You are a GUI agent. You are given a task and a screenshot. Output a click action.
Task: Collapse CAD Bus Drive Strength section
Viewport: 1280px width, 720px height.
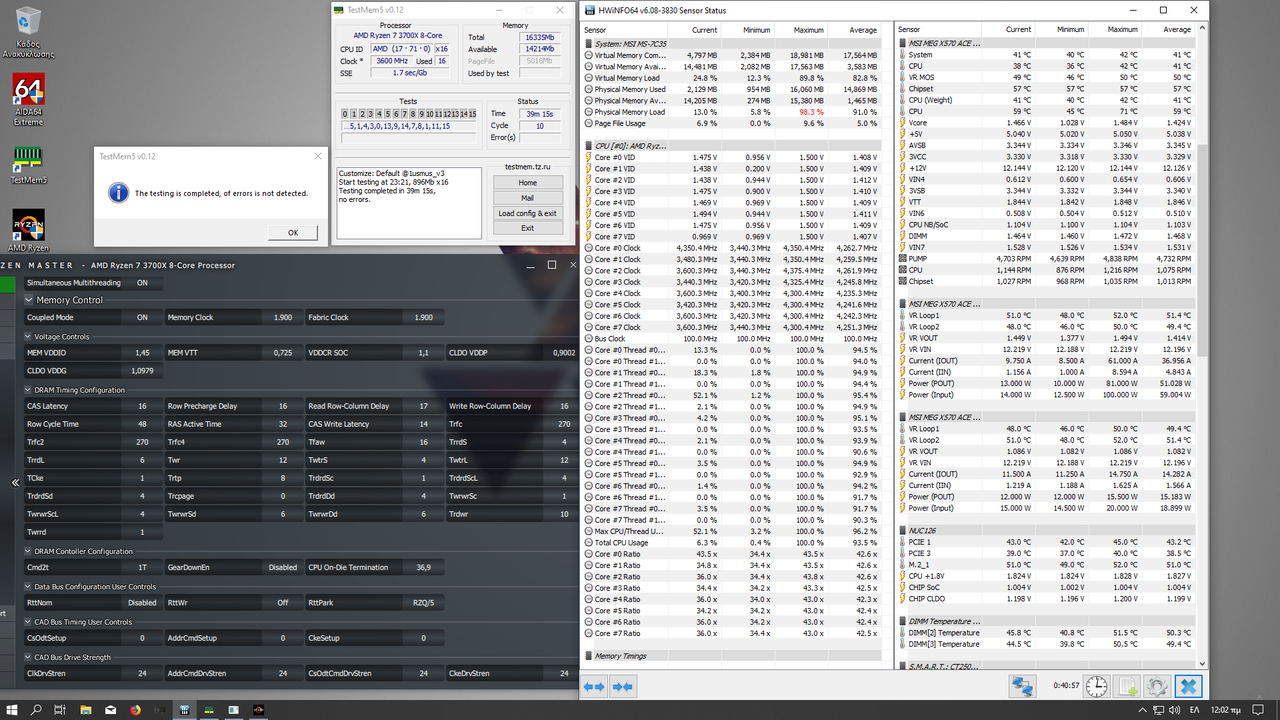point(27,657)
